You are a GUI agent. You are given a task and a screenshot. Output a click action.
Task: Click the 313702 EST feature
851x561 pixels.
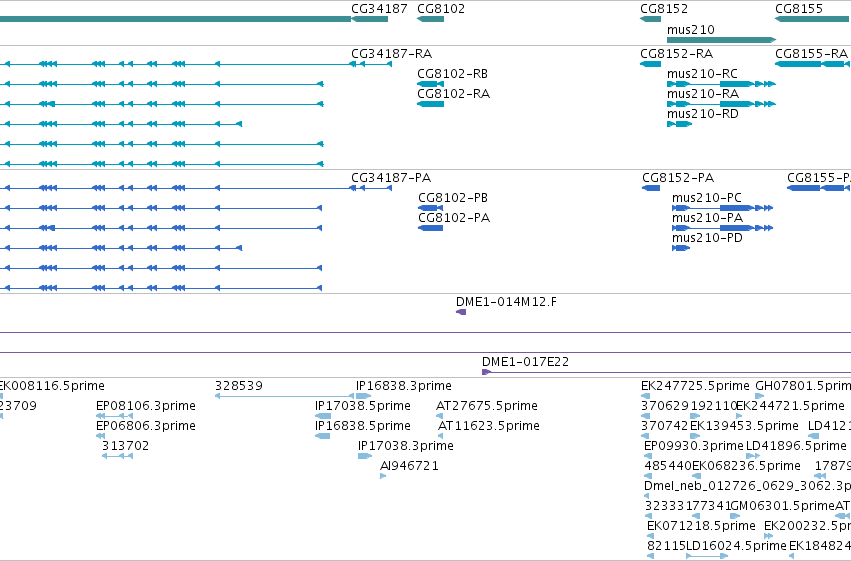118,456
